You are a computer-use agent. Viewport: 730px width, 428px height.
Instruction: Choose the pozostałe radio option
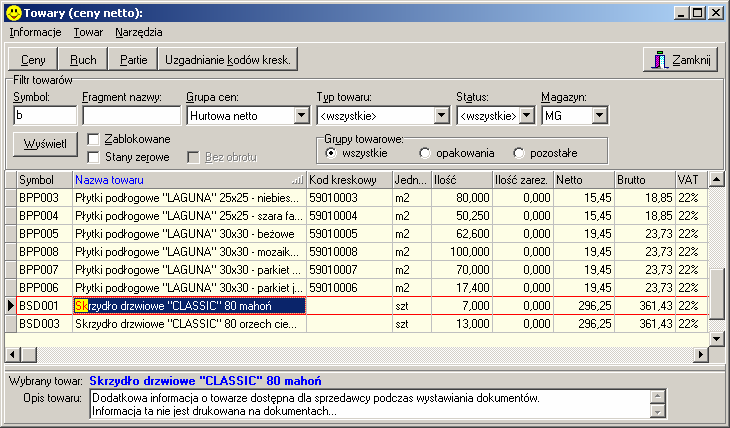point(519,153)
